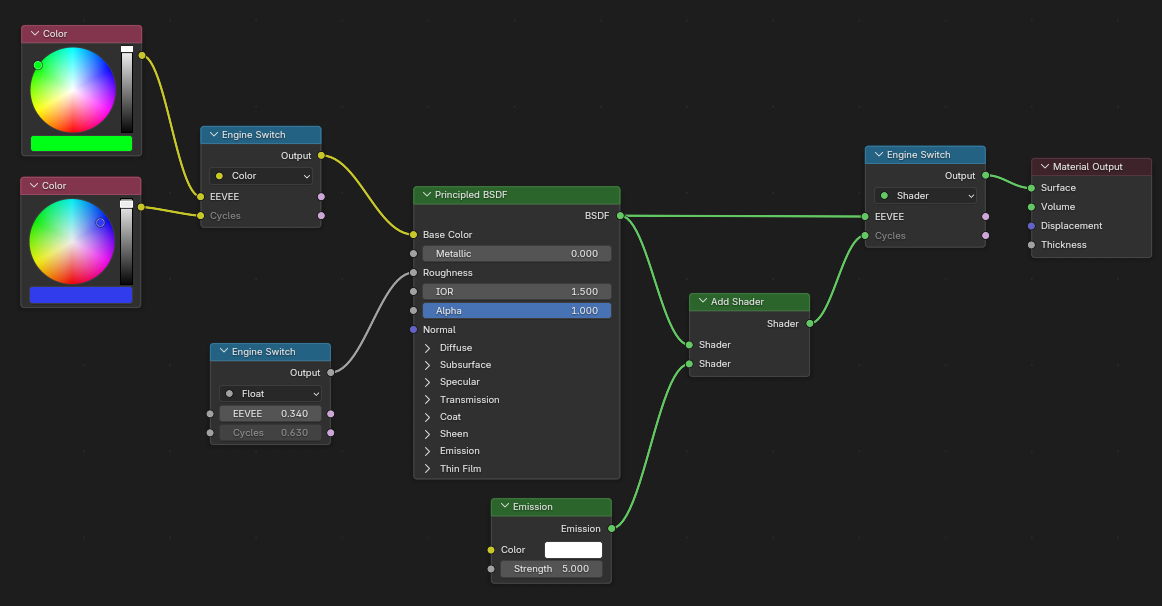Click the IOR value field

click(517, 292)
